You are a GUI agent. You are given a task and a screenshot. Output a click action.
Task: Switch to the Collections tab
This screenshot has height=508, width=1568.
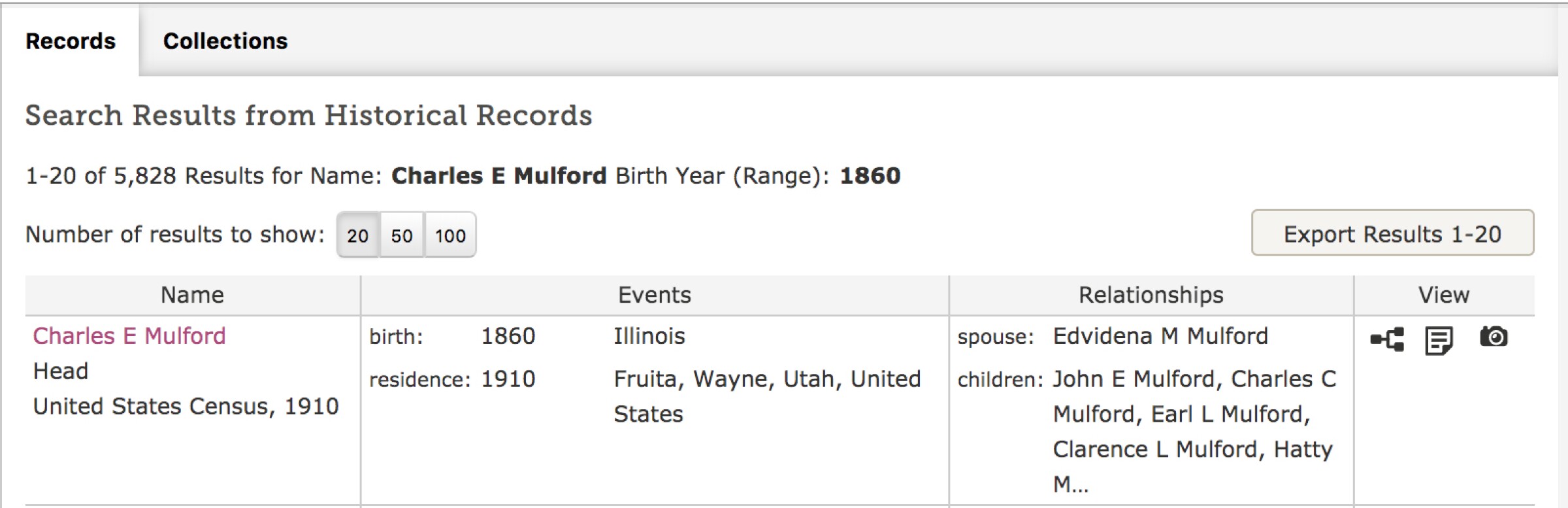pos(225,41)
